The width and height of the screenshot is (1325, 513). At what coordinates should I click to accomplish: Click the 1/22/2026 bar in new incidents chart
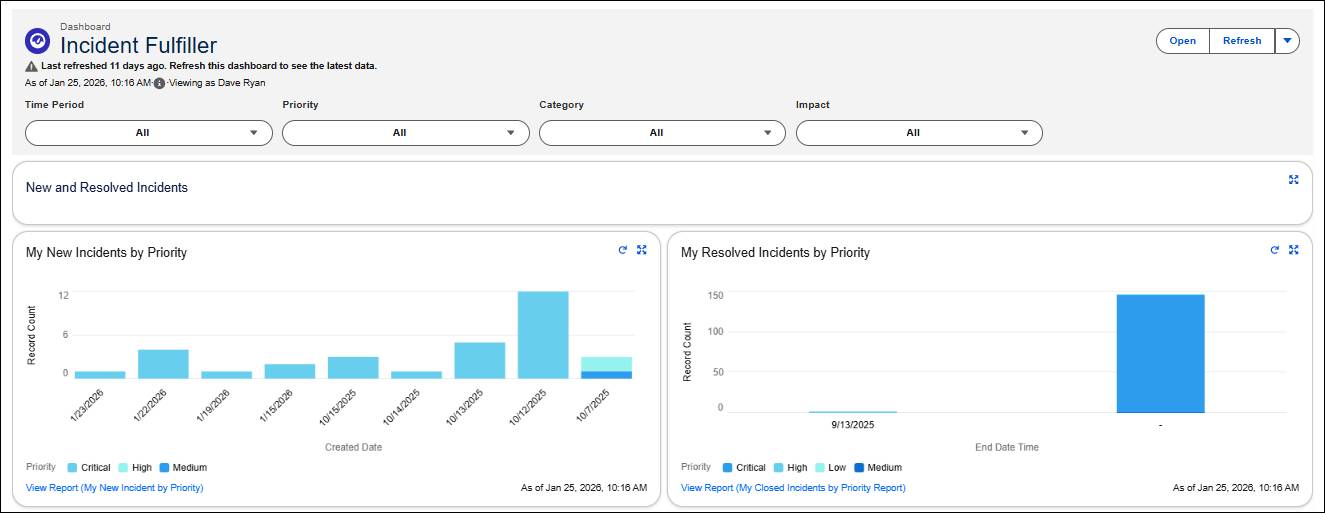point(163,364)
